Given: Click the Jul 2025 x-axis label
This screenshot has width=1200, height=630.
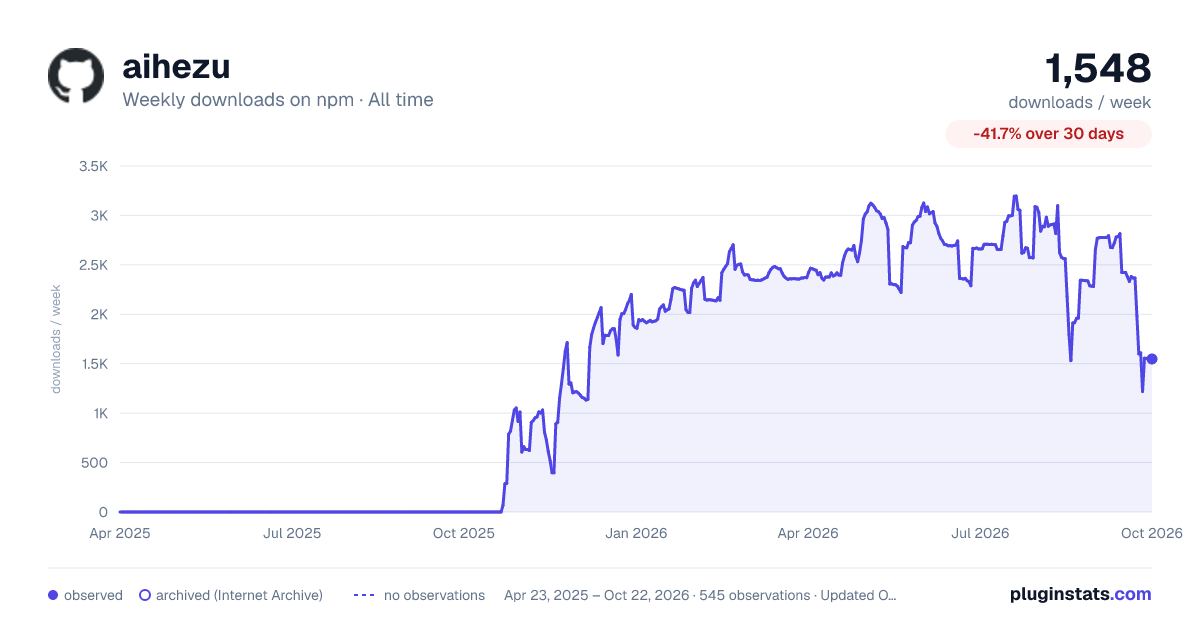Looking at the screenshot, I should (x=292, y=533).
